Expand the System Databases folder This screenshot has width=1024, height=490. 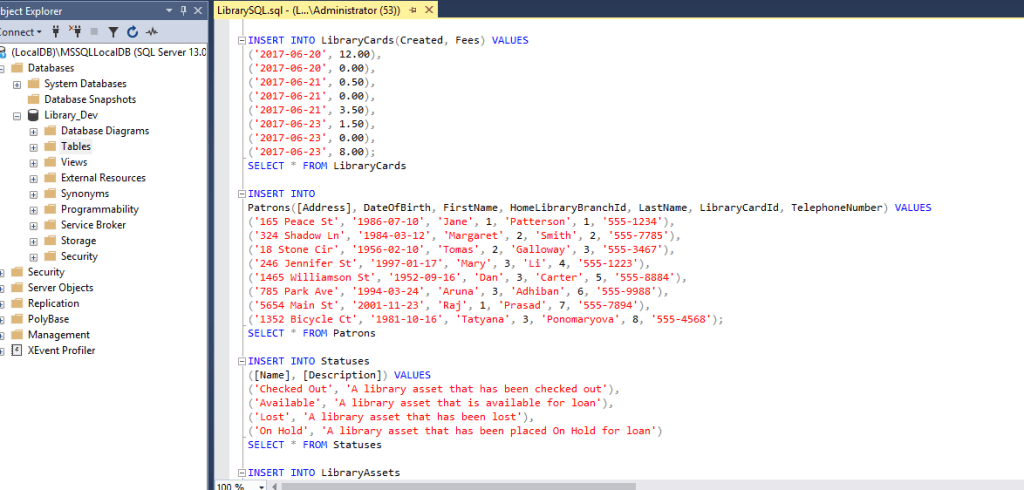(x=17, y=84)
